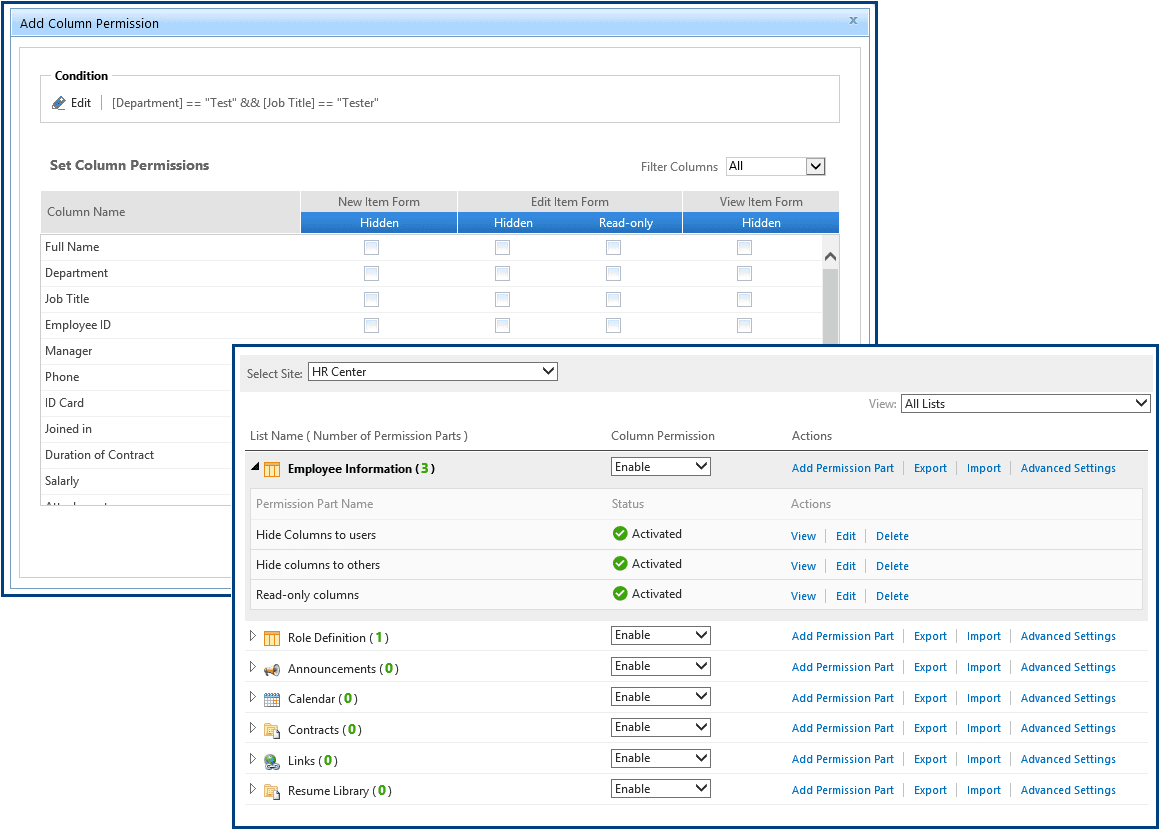Click Edit link in Condition section
The image size is (1162, 831).
point(81,103)
